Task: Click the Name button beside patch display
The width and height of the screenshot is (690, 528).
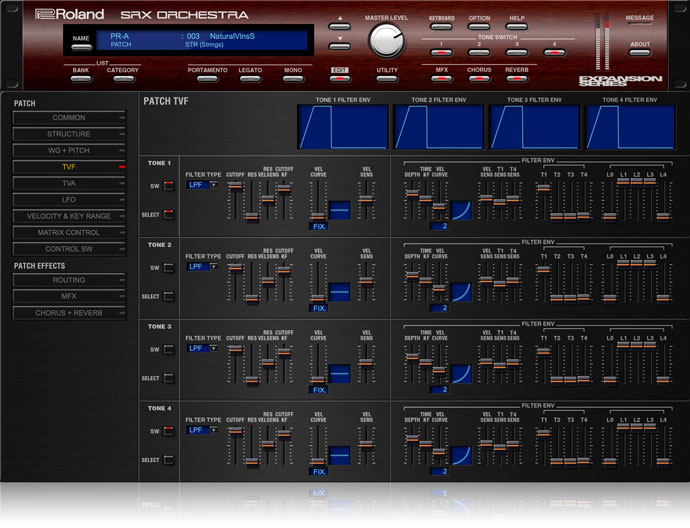Action: 81,46
